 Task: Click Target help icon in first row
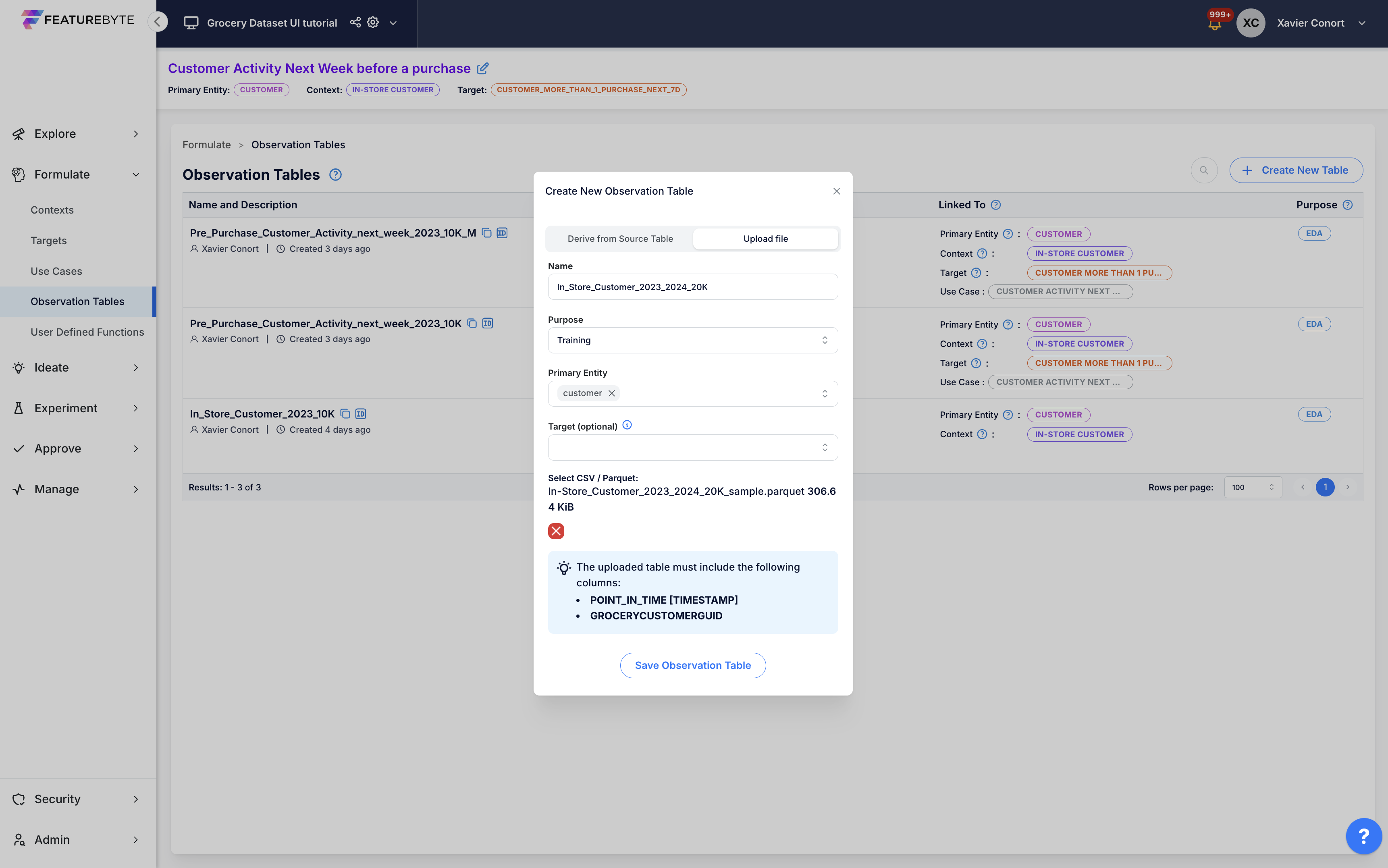pyautogui.click(x=976, y=273)
